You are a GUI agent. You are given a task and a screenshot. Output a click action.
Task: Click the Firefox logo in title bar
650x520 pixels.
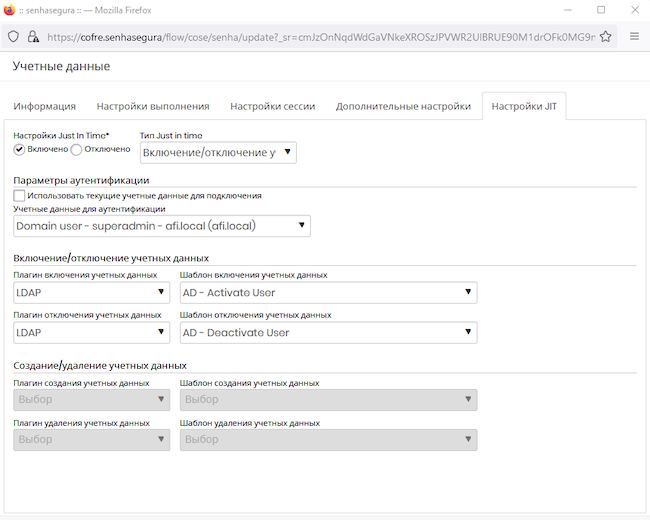[10, 9]
